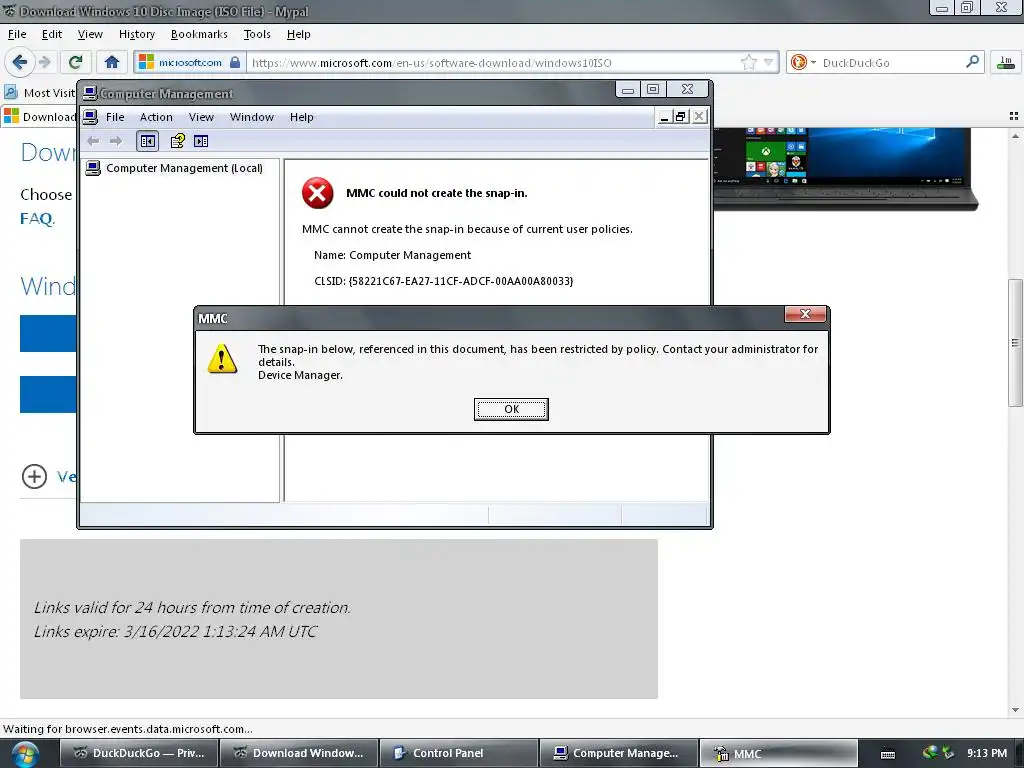
Task: Open the browser Tools menu
Action: tap(257, 34)
